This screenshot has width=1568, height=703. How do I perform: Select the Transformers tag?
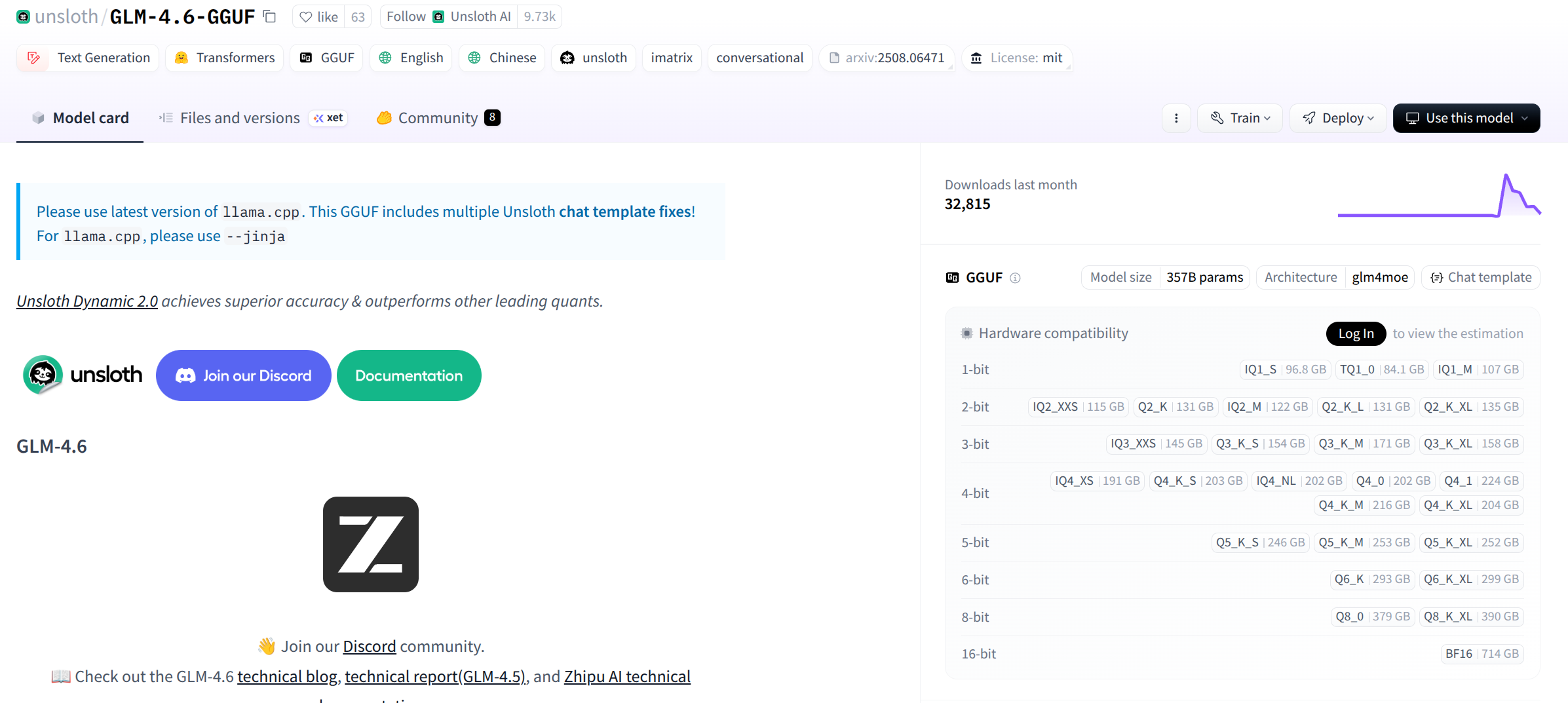point(225,58)
